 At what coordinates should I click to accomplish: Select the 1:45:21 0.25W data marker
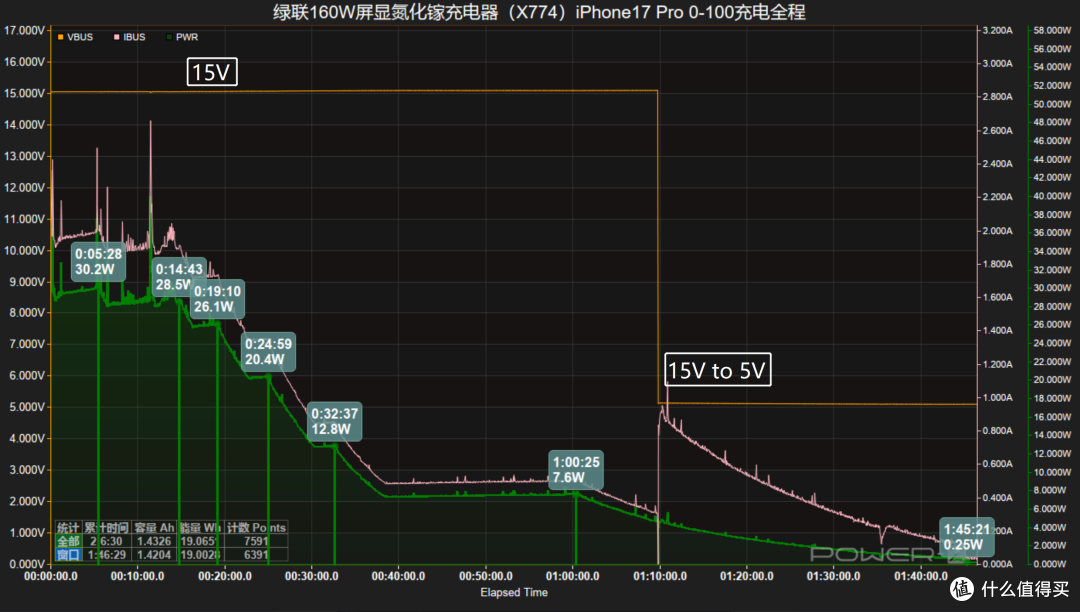(x=966, y=537)
